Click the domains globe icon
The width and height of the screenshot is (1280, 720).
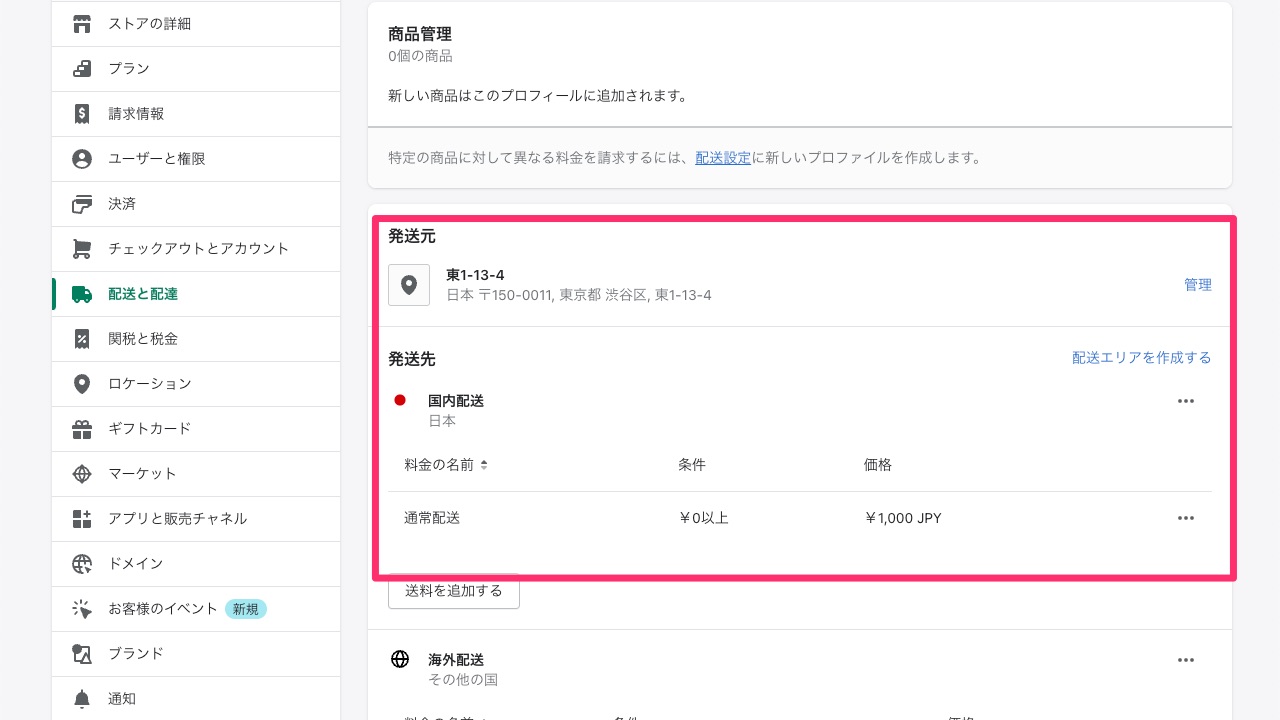coord(82,564)
